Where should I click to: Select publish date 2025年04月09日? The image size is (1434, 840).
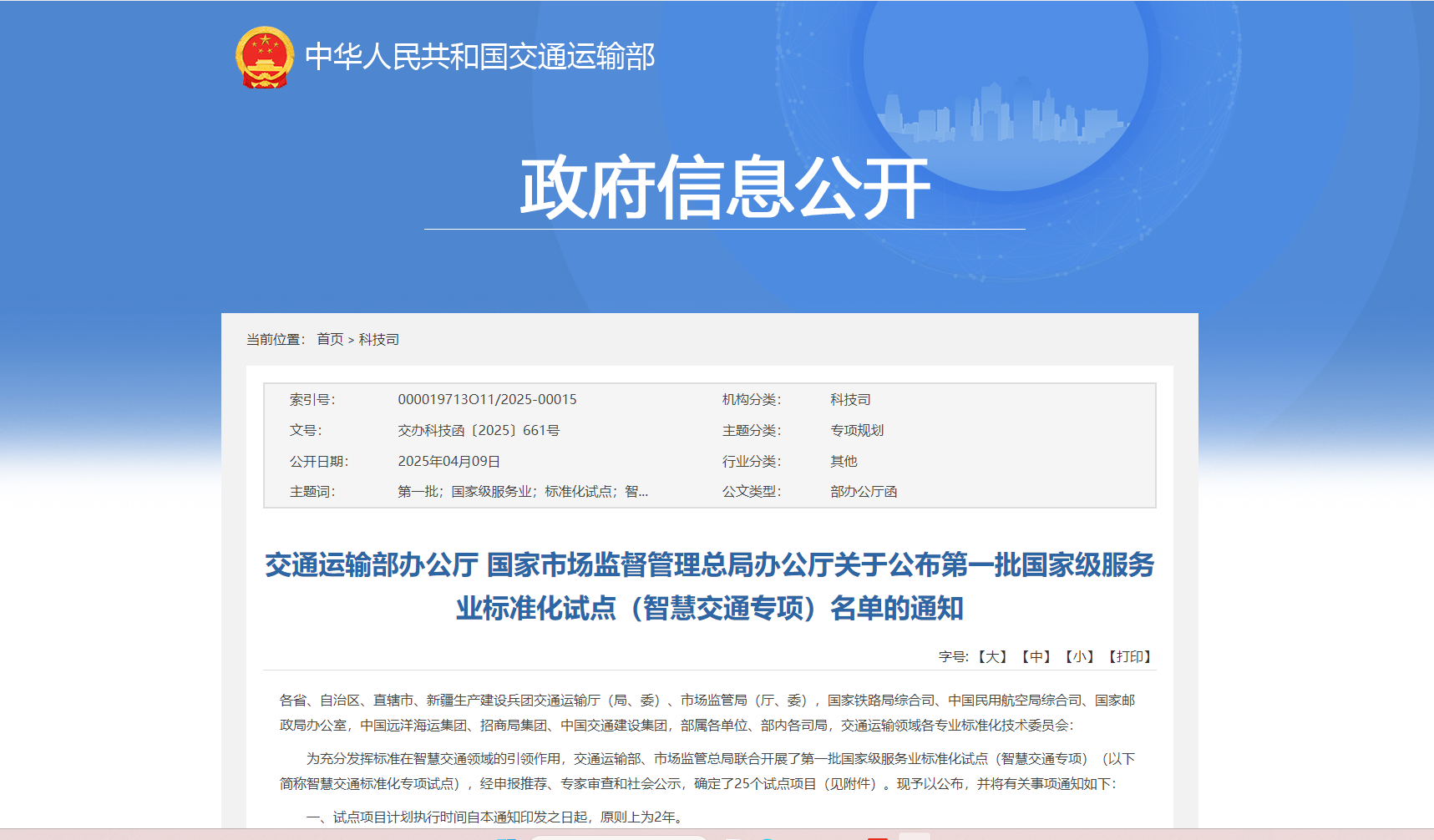coord(448,461)
